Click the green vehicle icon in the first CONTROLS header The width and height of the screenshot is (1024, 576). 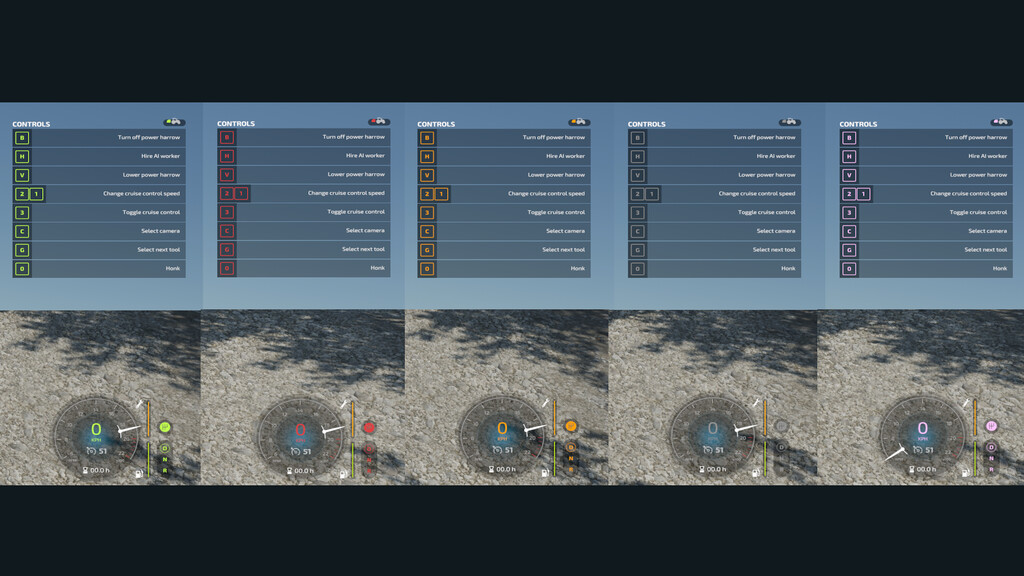click(175, 122)
